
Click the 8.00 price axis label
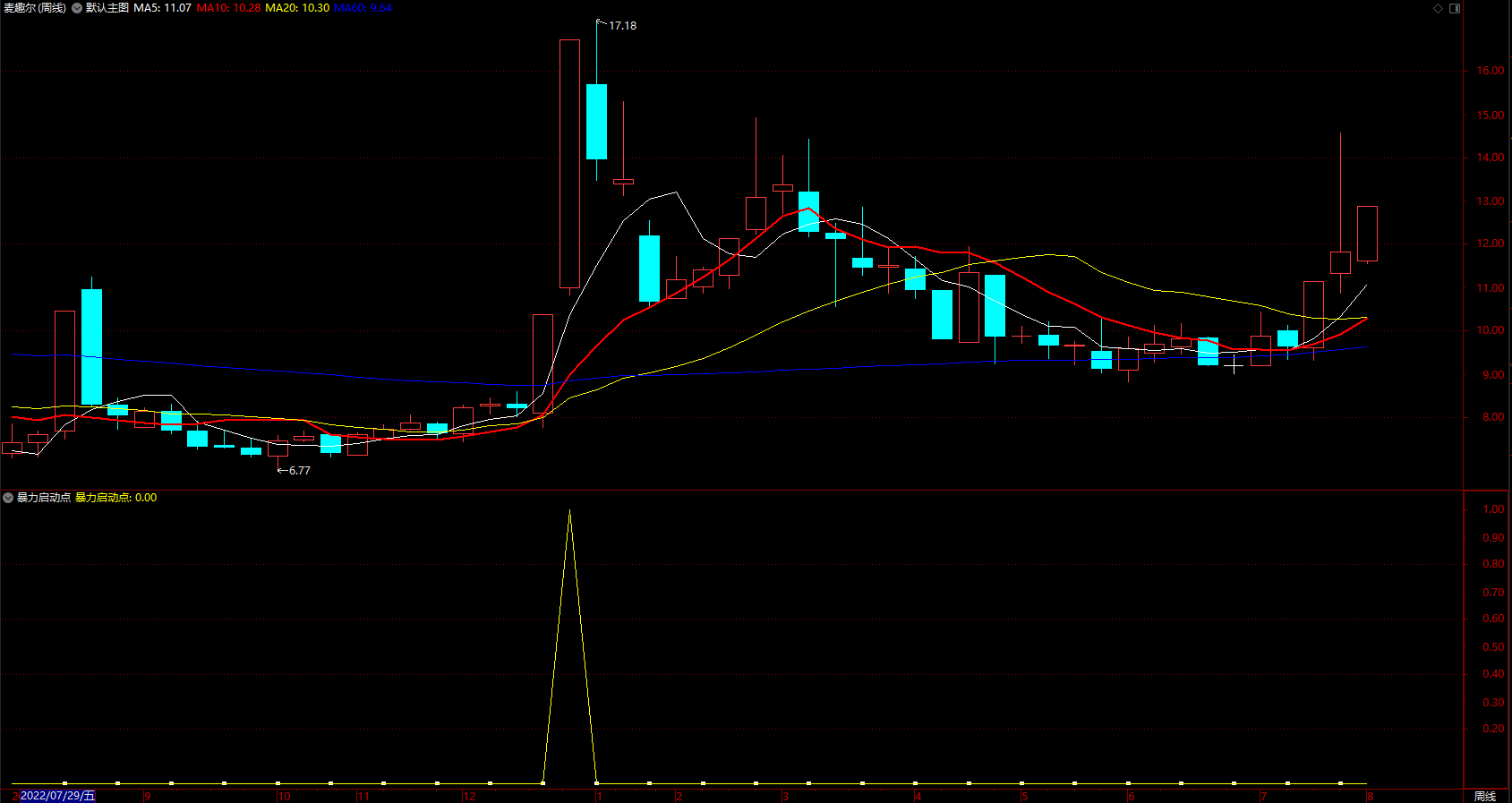[1493, 417]
